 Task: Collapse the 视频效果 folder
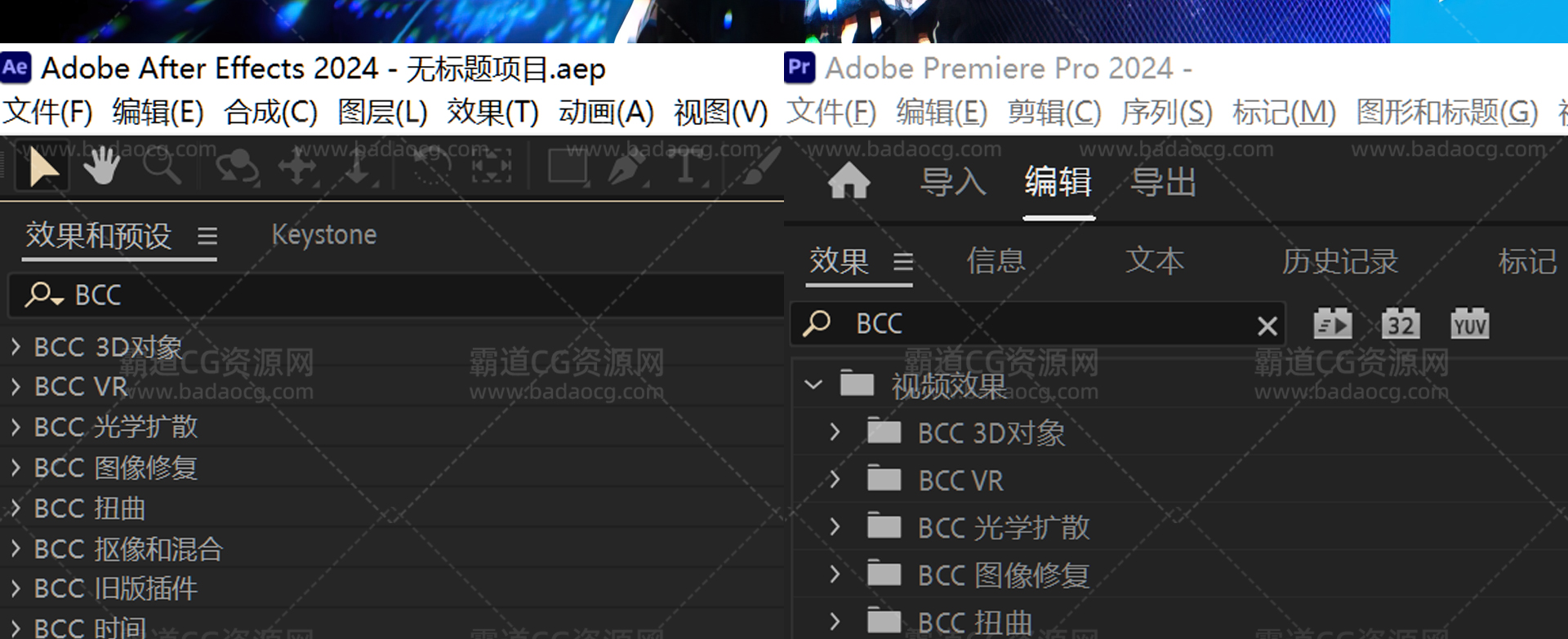pos(813,384)
